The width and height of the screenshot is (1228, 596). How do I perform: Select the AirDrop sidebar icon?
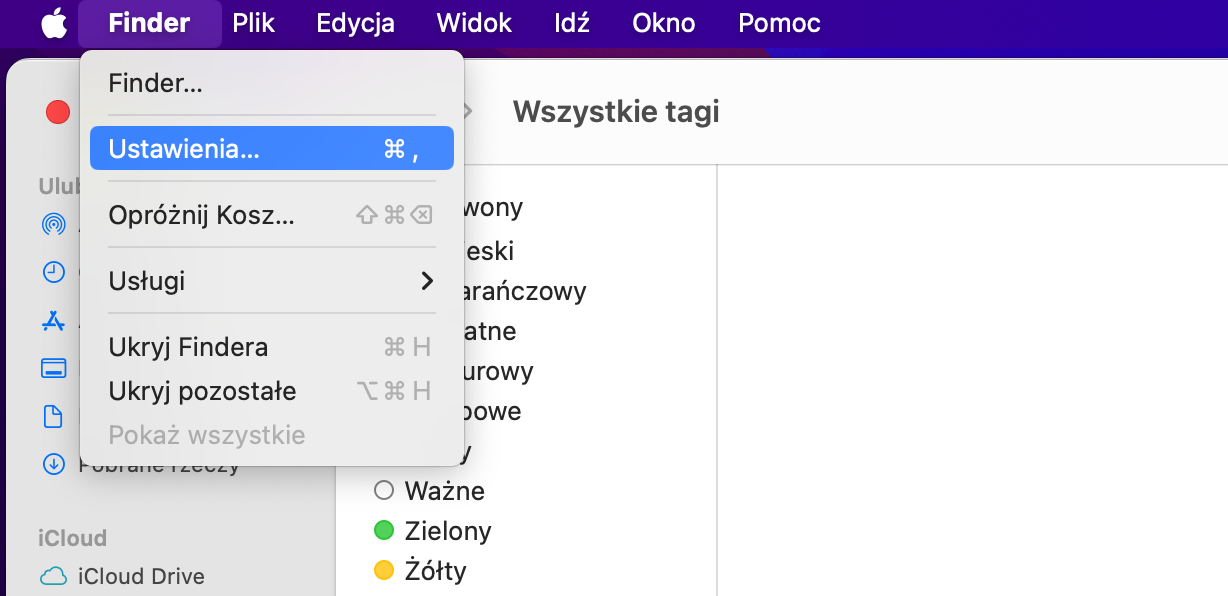tap(53, 225)
